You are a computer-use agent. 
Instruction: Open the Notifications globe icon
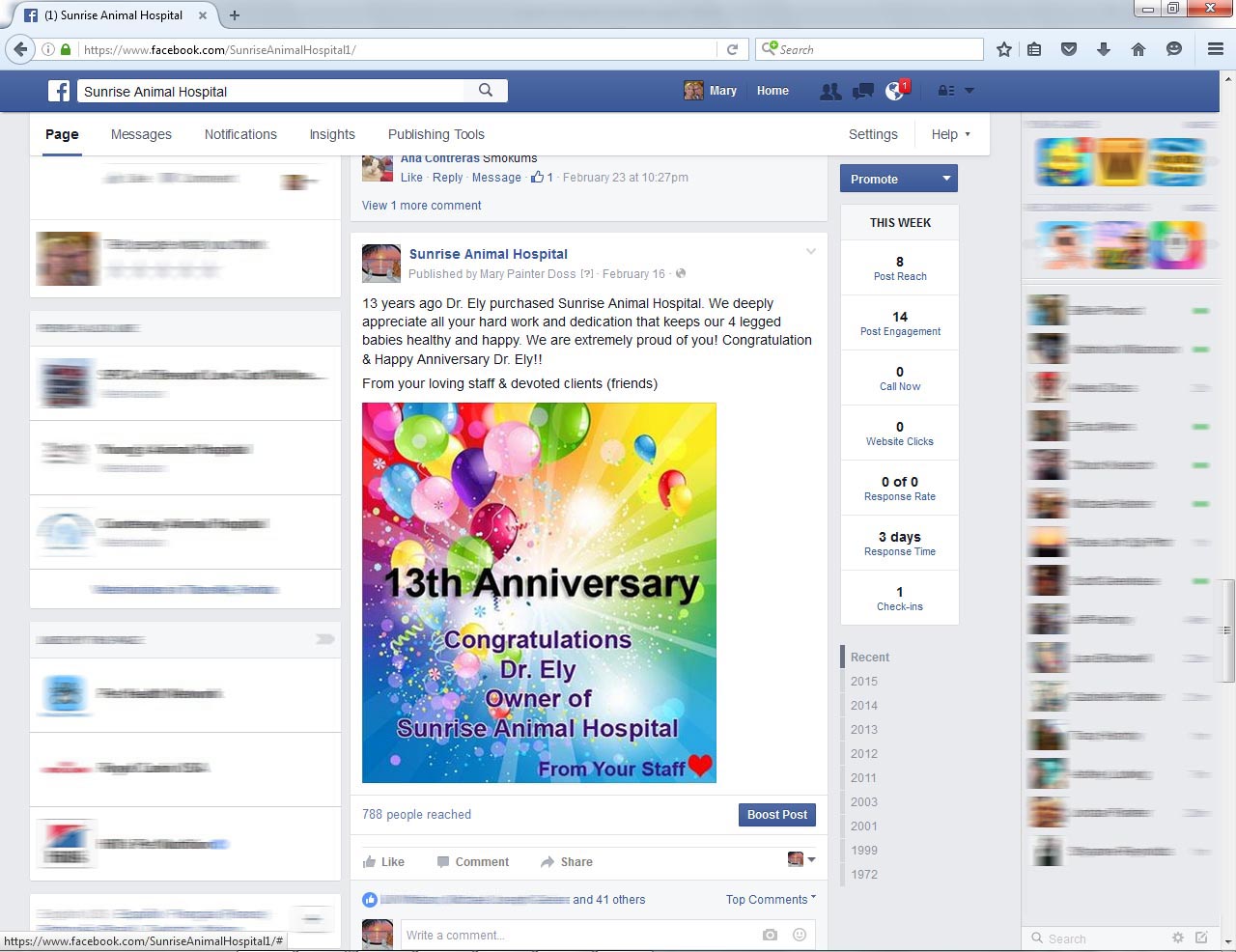click(896, 91)
